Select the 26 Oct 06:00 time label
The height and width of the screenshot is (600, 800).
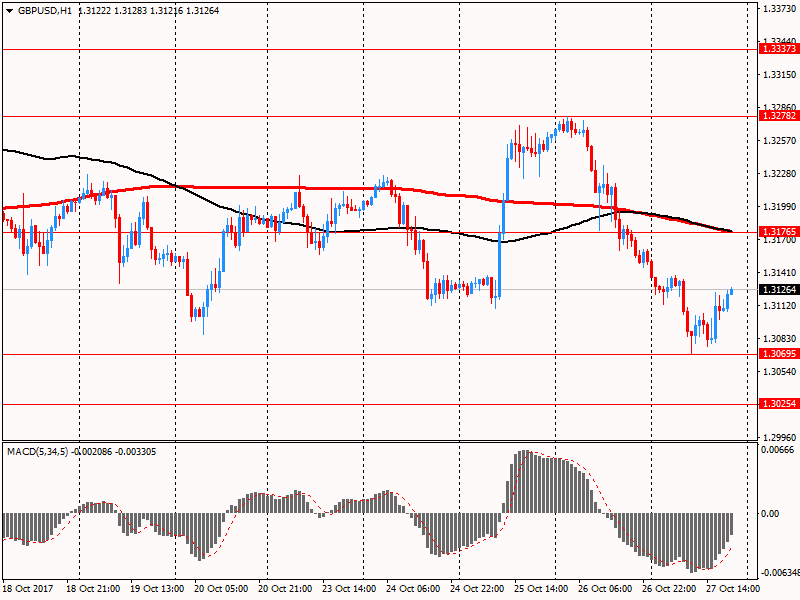[605, 588]
